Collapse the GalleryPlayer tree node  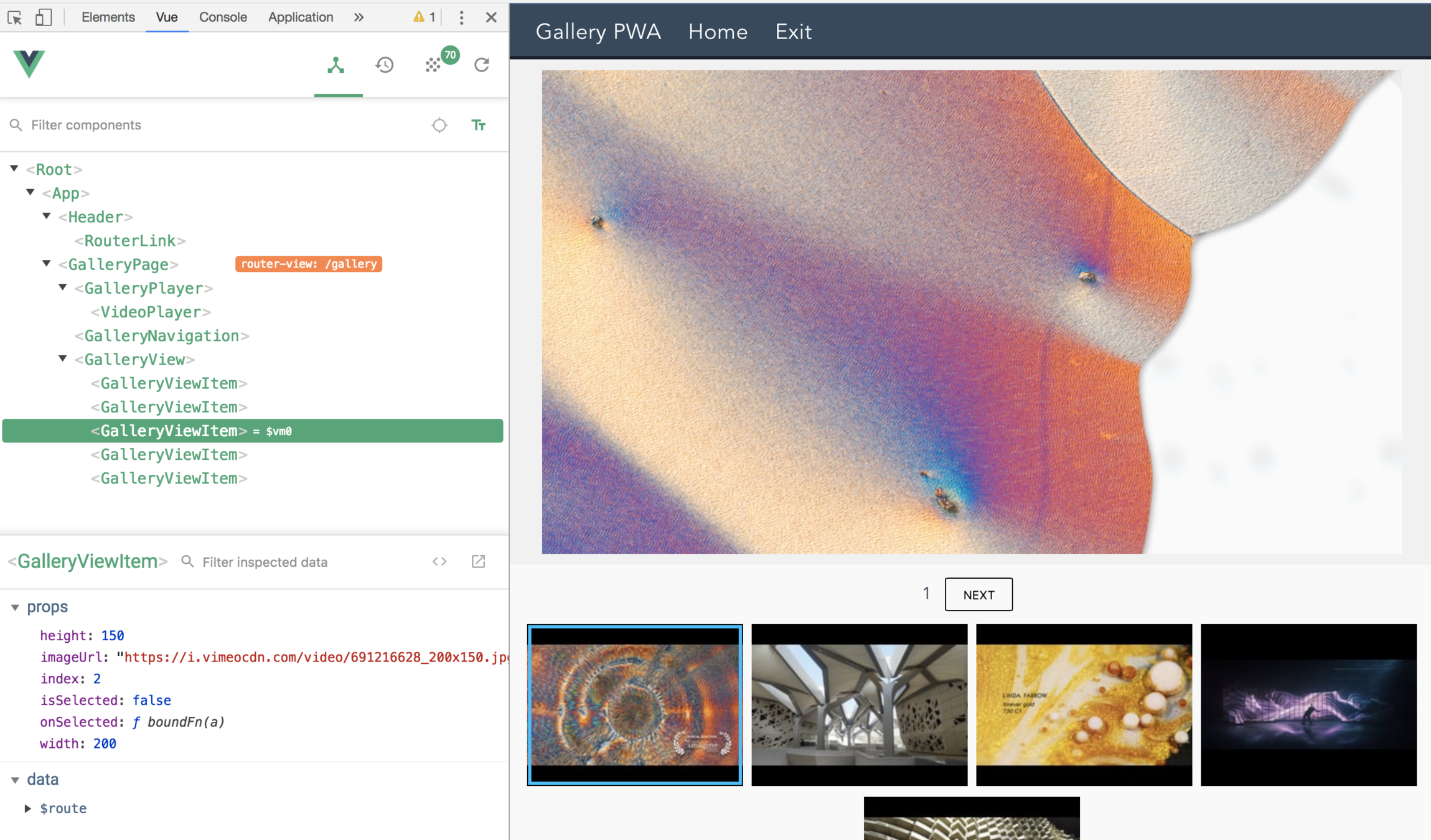pos(63,287)
